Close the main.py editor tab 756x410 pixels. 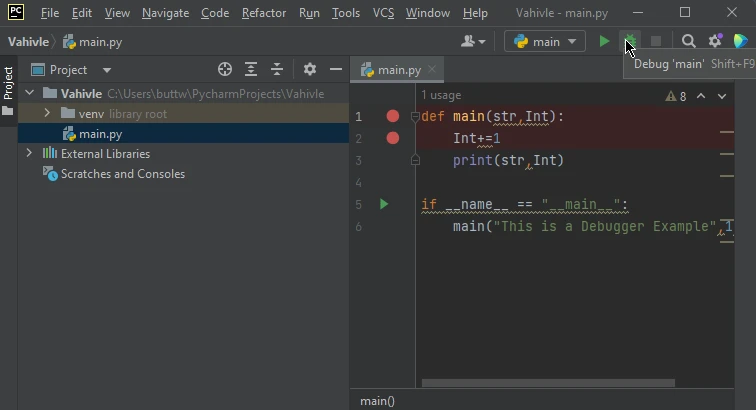pyautogui.click(x=432, y=69)
